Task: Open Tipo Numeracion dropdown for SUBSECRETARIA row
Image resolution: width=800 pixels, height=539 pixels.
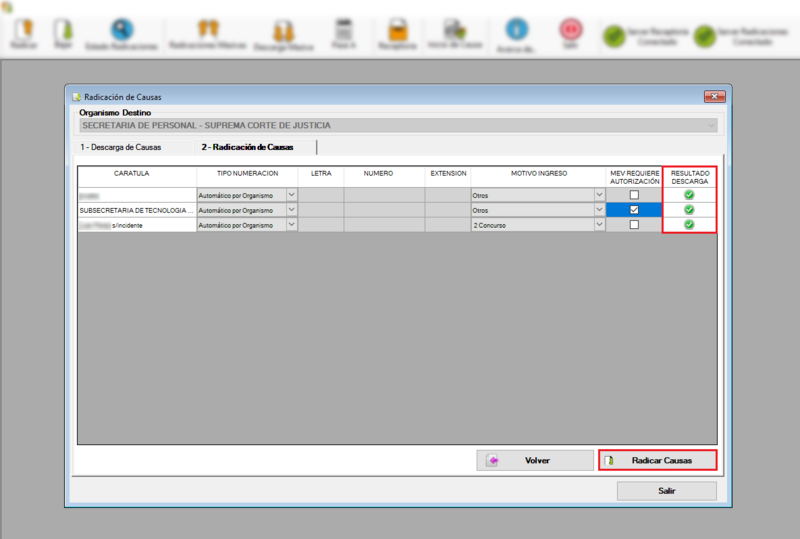Action: pyautogui.click(x=291, y=210)
